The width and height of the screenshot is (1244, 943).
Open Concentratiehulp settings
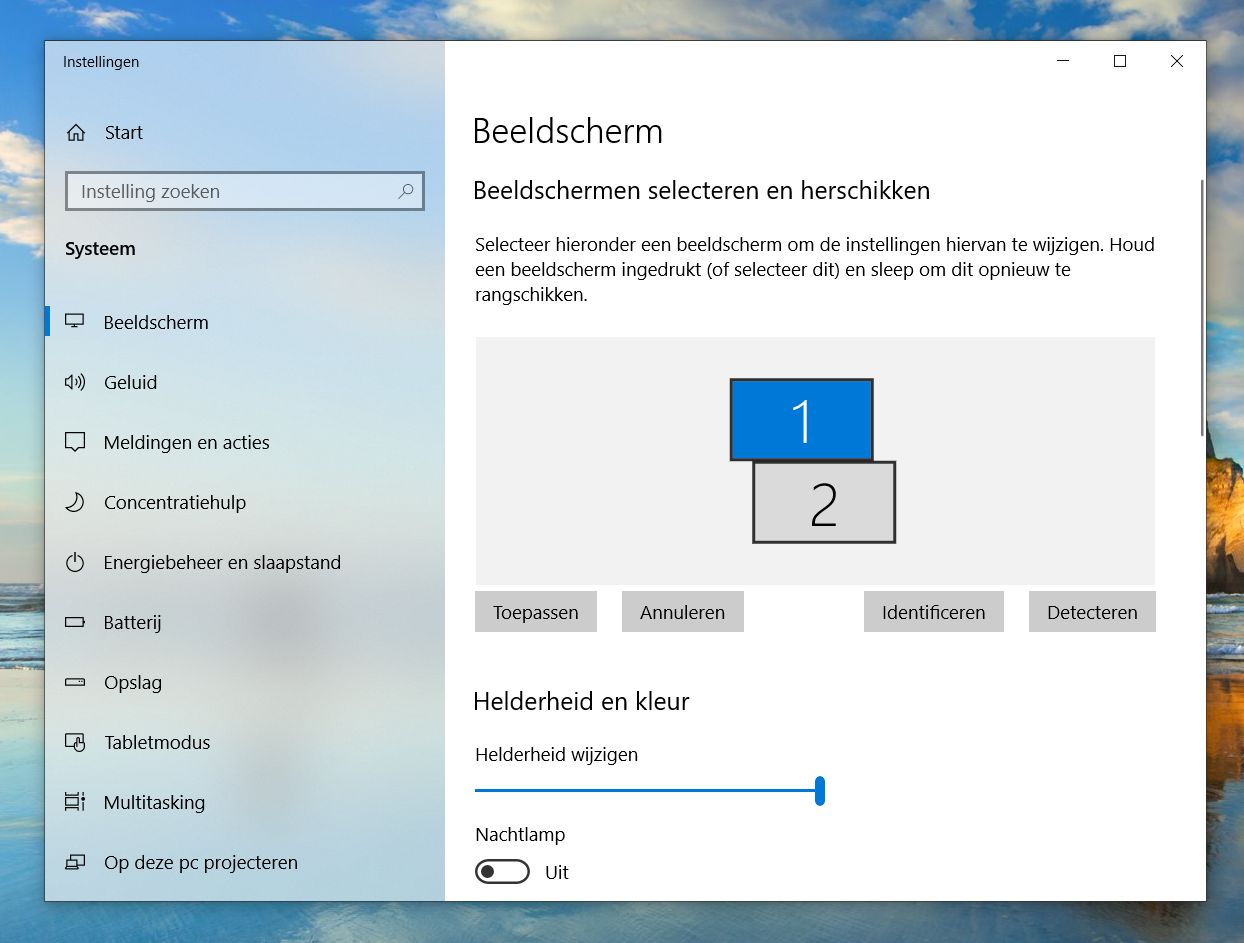click(x=75, y=502)
